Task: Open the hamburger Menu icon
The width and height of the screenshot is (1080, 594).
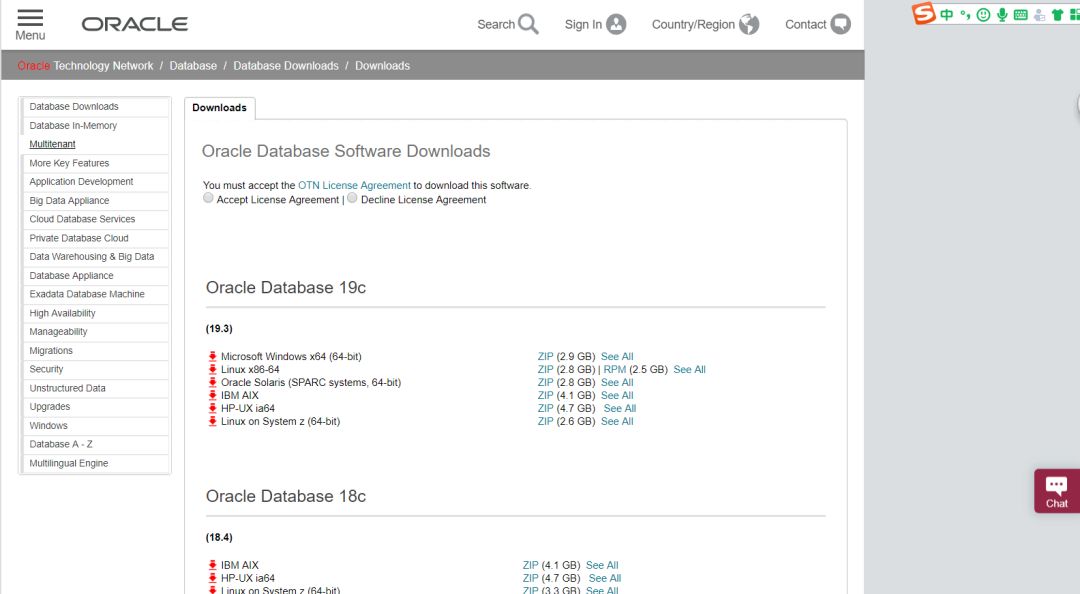Action: 30,18
